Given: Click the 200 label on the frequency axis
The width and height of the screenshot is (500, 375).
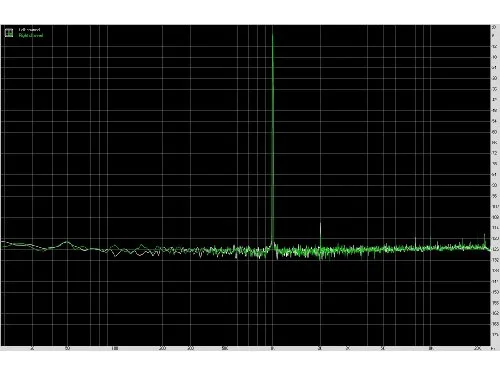Looking at the screenshot, I should click(x=162, y=349).
